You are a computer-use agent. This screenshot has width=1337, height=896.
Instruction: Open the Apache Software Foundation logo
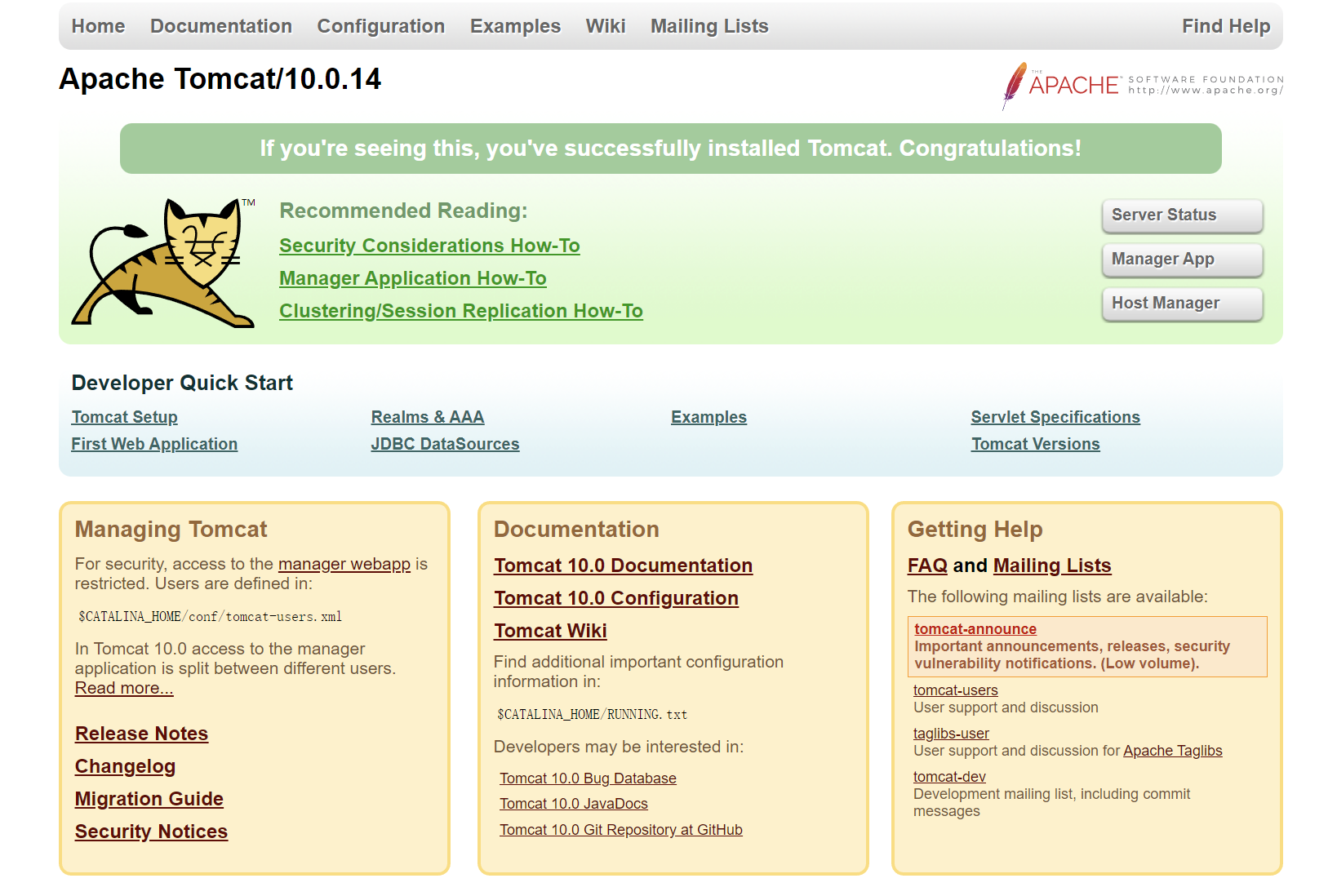click(x=1143, y=85)
